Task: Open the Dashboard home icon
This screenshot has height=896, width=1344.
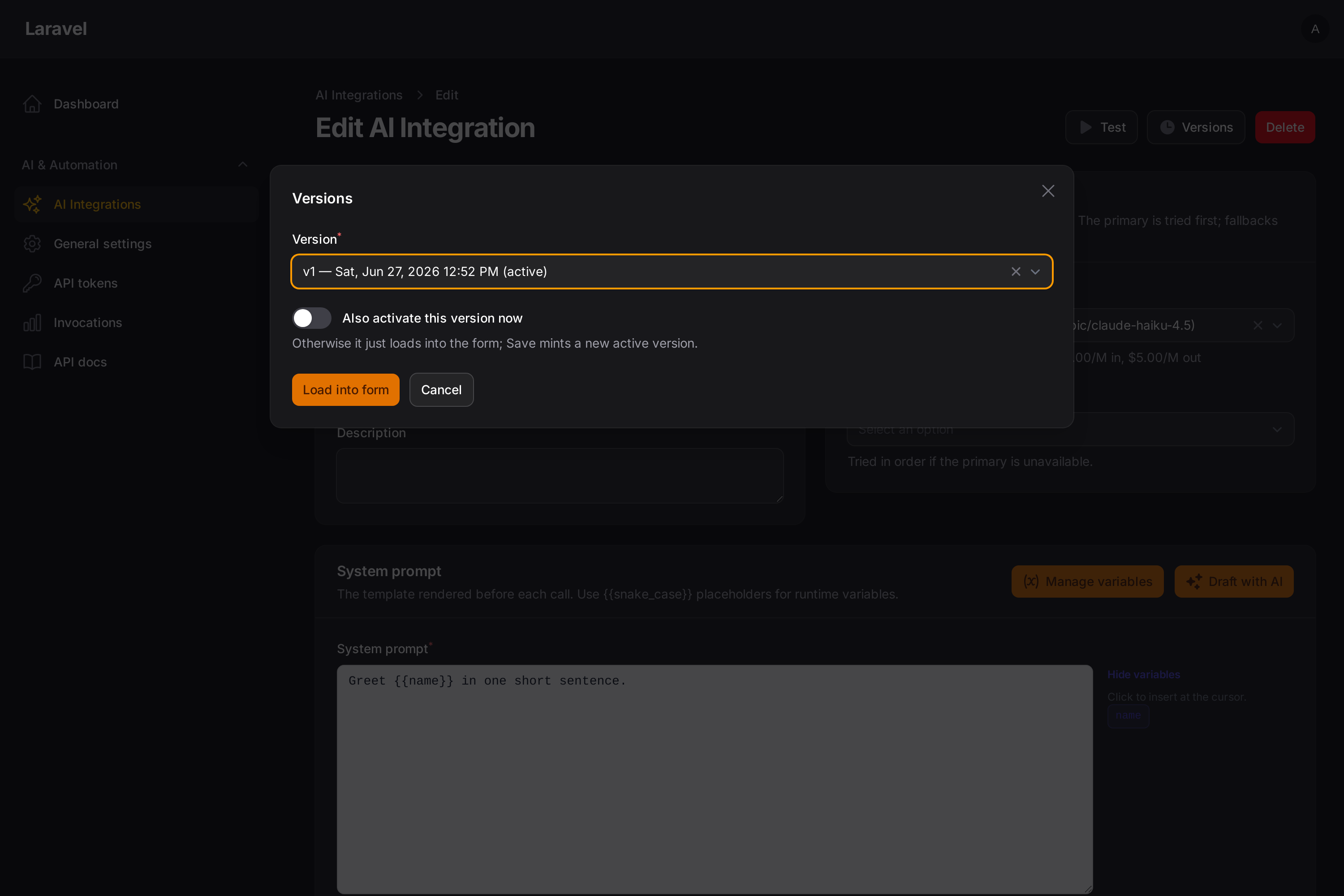Action: (32, 104)
